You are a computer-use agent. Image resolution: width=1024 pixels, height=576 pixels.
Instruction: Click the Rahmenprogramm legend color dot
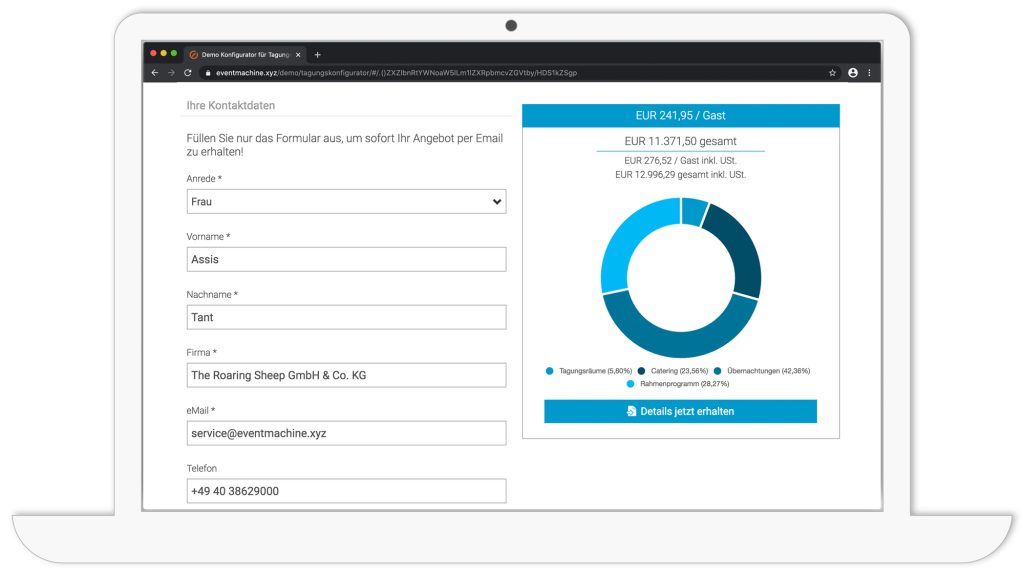pyautogui.click(x=631, y=384)
